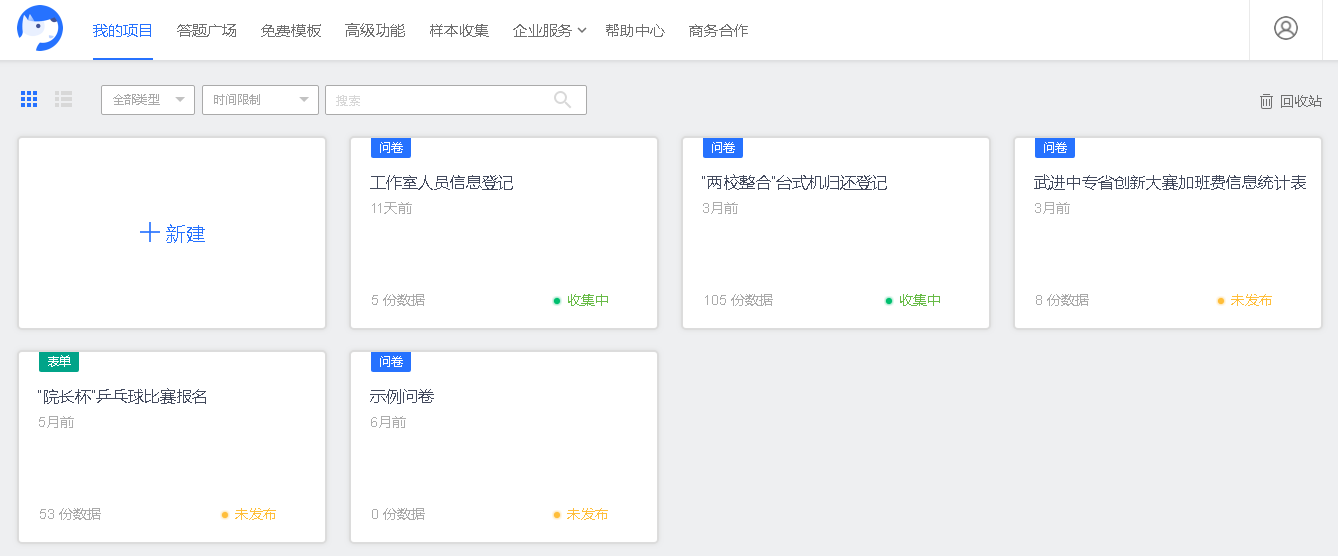
Task: Open the 答题广场 tab
Action: point(207,31)
